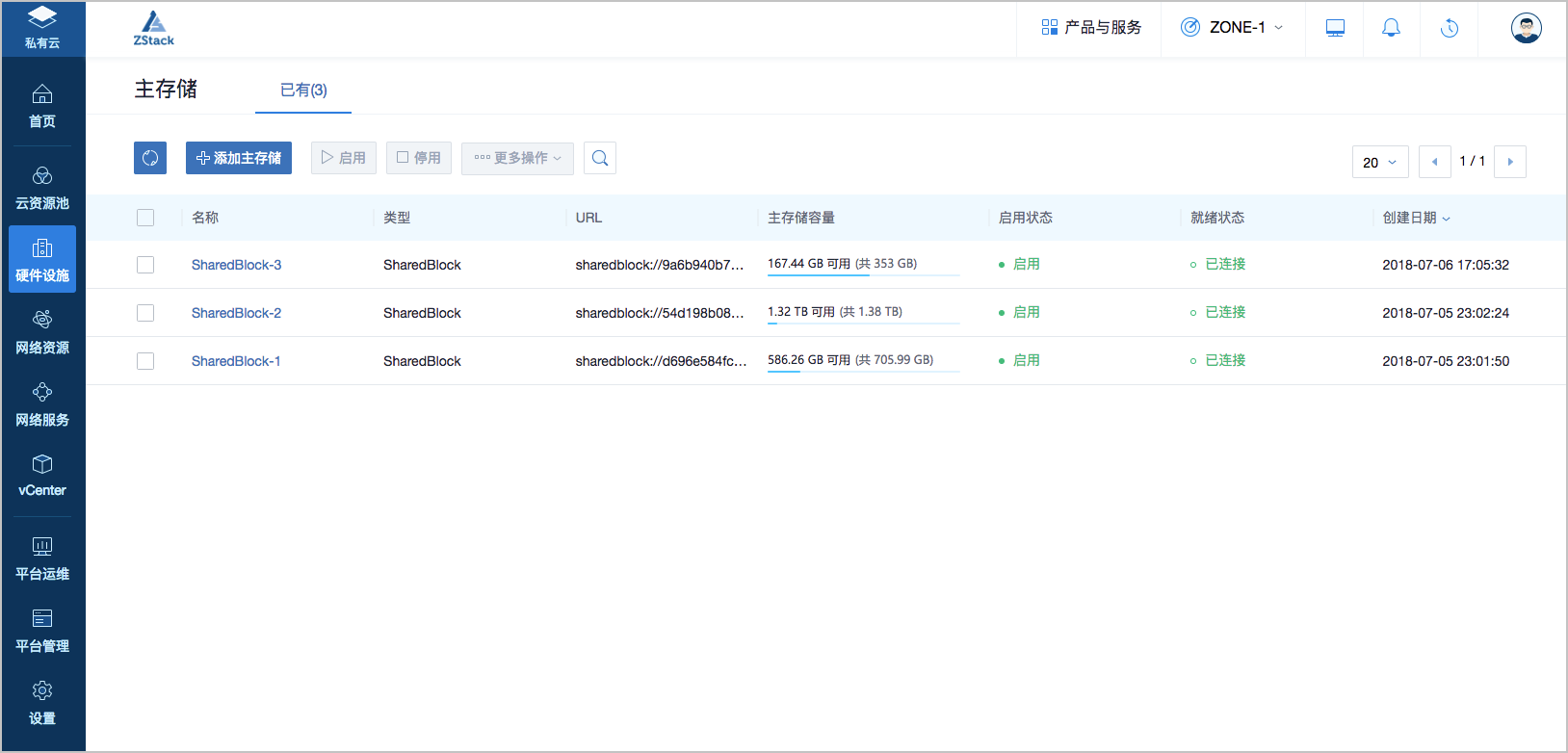Open the SharedBlock-1 details link
This screenshot has height=753, width=1568.
(x=236, y=361)
